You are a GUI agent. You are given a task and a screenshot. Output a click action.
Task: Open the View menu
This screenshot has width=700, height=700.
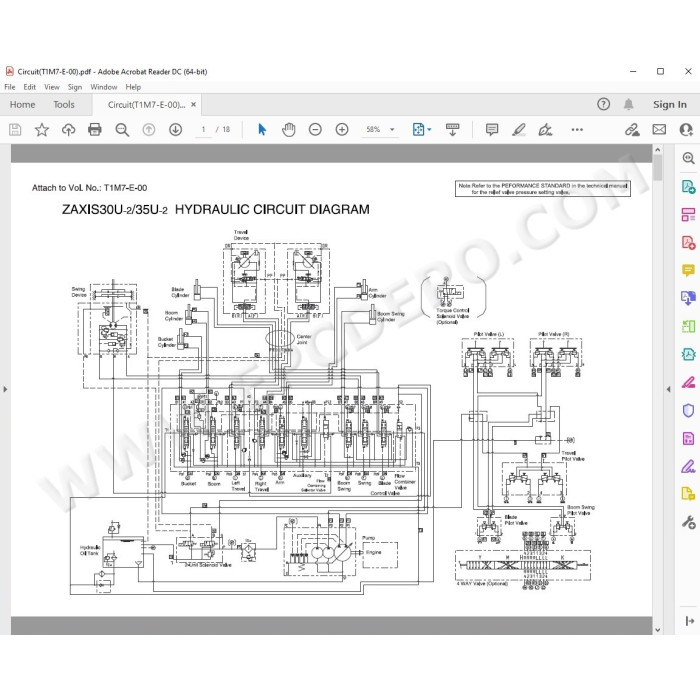coord(52,87)
